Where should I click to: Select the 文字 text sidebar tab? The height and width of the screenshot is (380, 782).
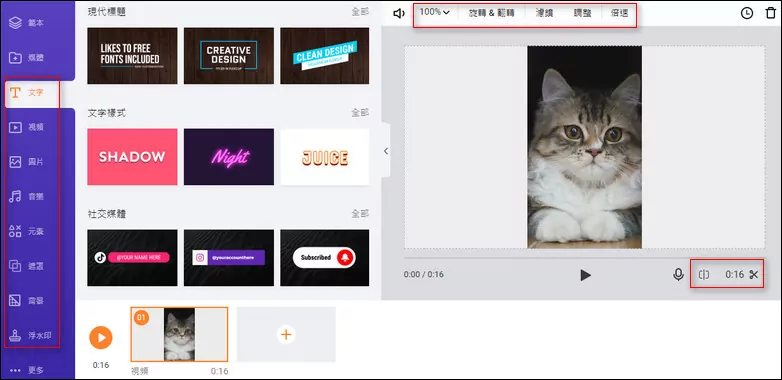[x=27, y=93]
